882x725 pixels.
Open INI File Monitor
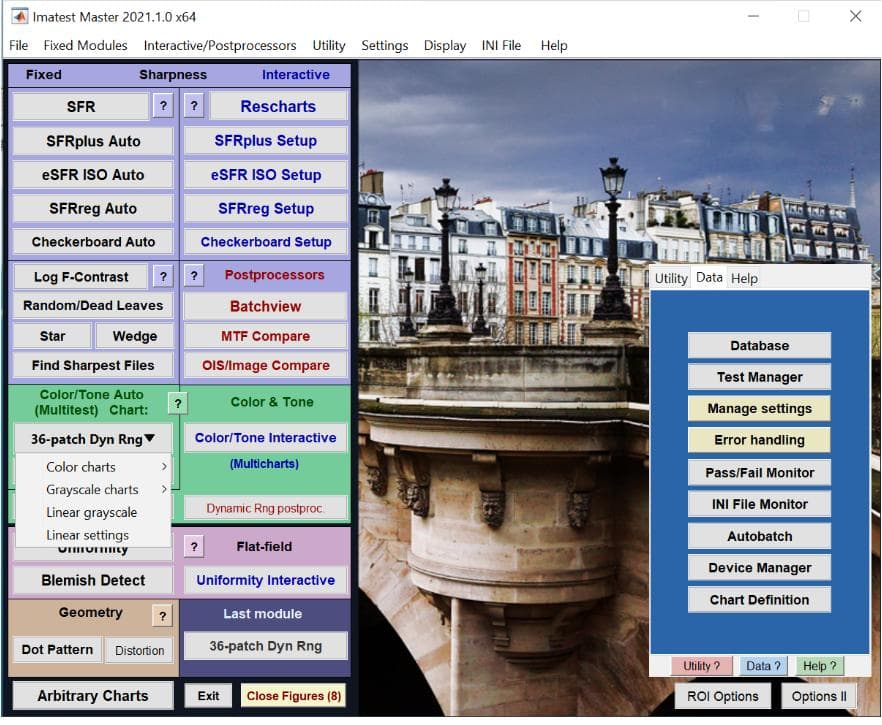click(759, 504)
